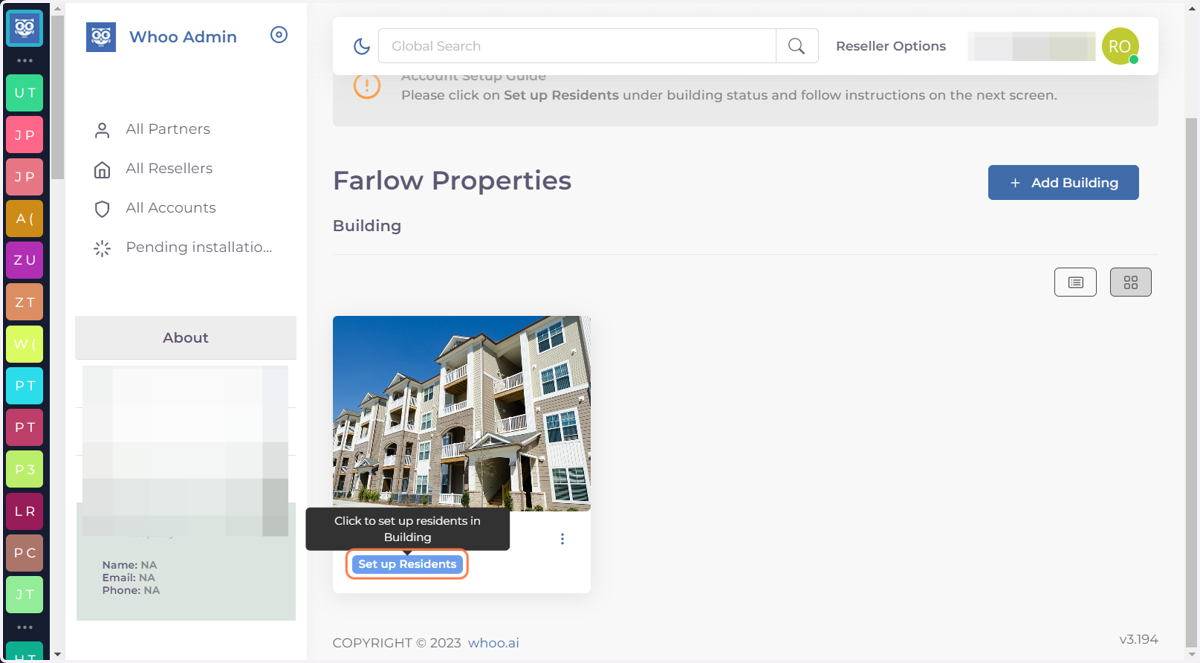
Task: Click the spinner icon next to Pending installations
Action: (x=102, y=248)
